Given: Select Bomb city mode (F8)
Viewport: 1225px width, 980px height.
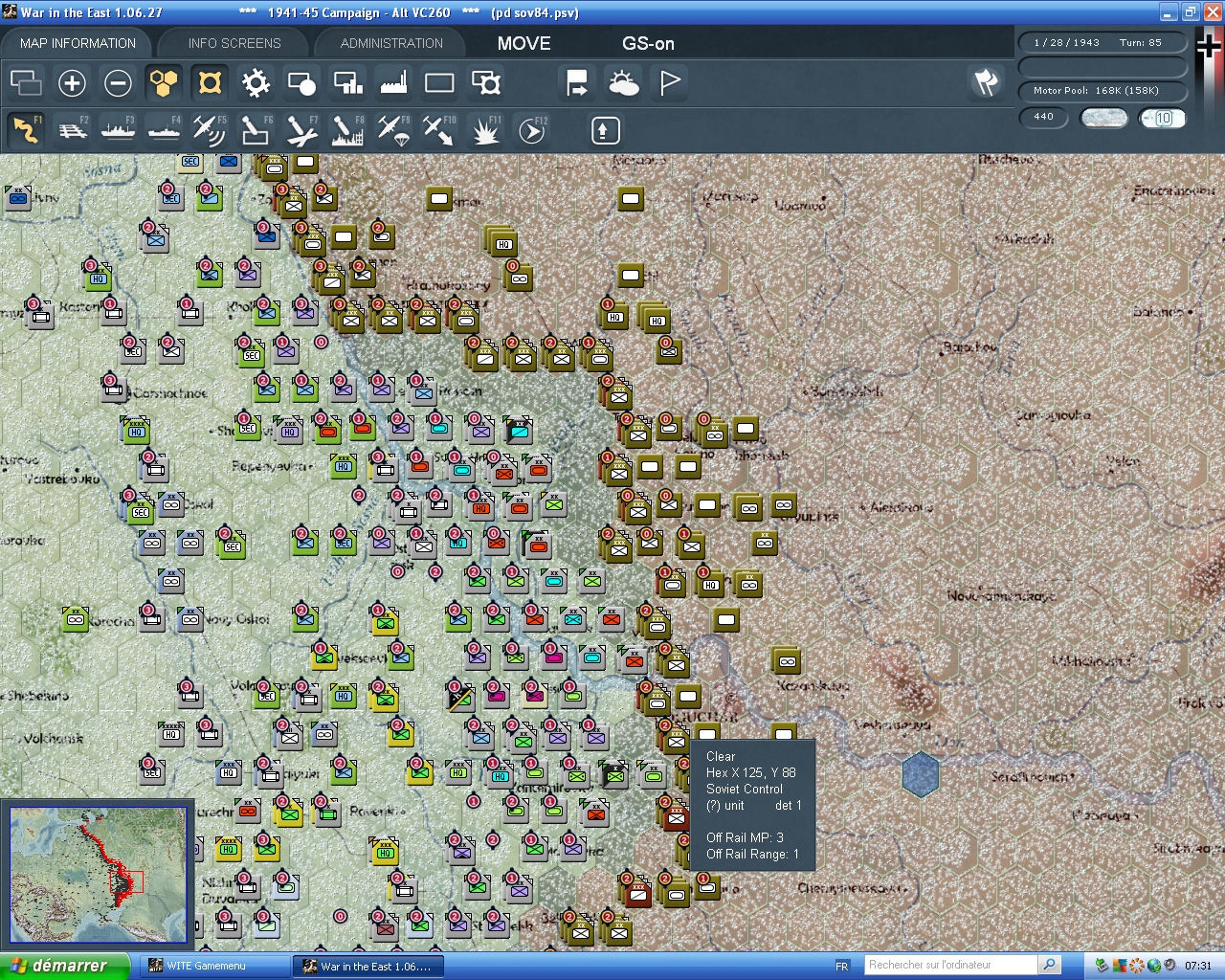Looking at the screenshot, I should point(347,130).
